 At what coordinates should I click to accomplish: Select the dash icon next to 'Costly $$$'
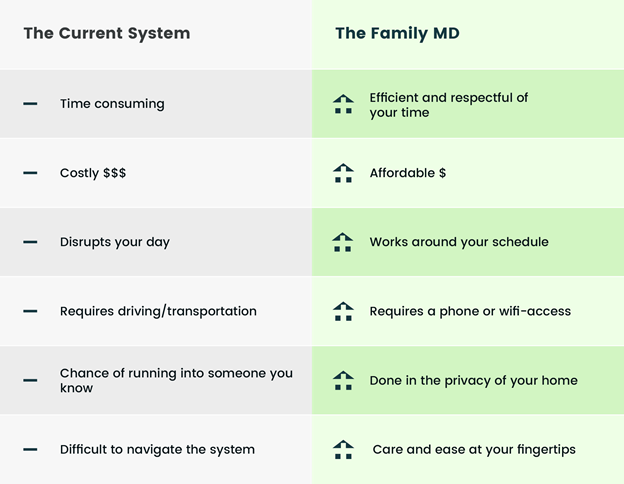30,173
